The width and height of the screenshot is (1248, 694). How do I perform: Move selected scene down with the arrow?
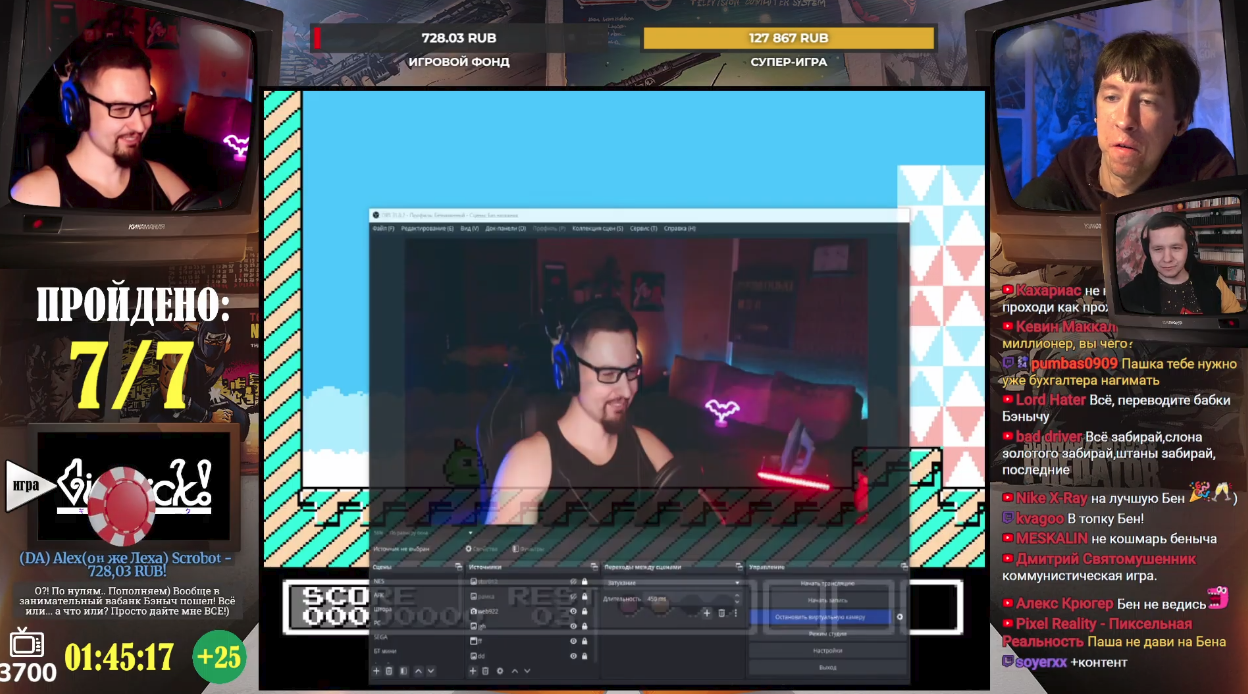tap(432, 671)
